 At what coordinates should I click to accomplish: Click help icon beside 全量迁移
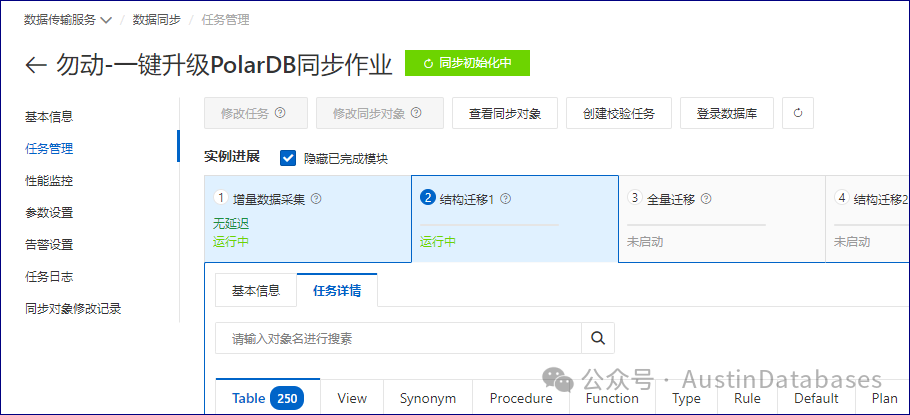coord(706,199)
